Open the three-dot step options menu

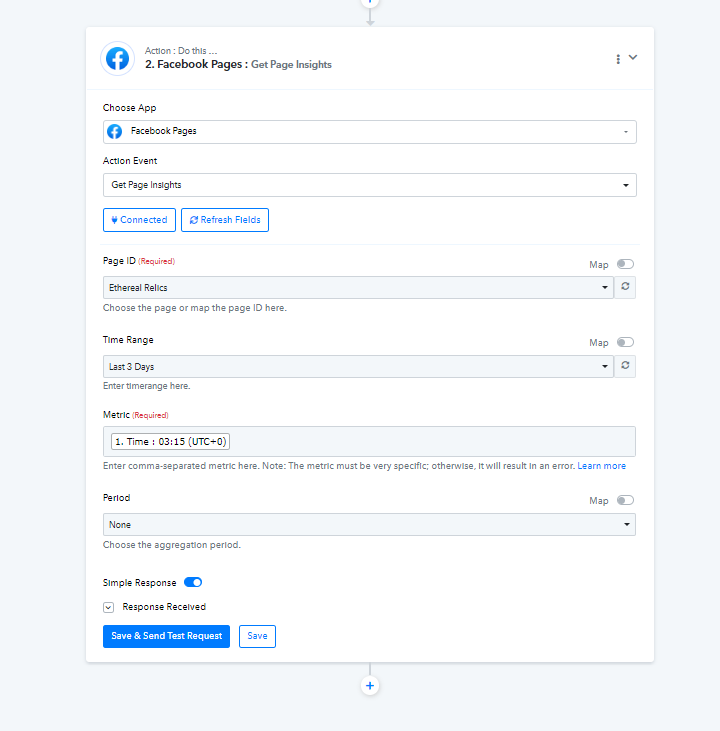[618, 59]
